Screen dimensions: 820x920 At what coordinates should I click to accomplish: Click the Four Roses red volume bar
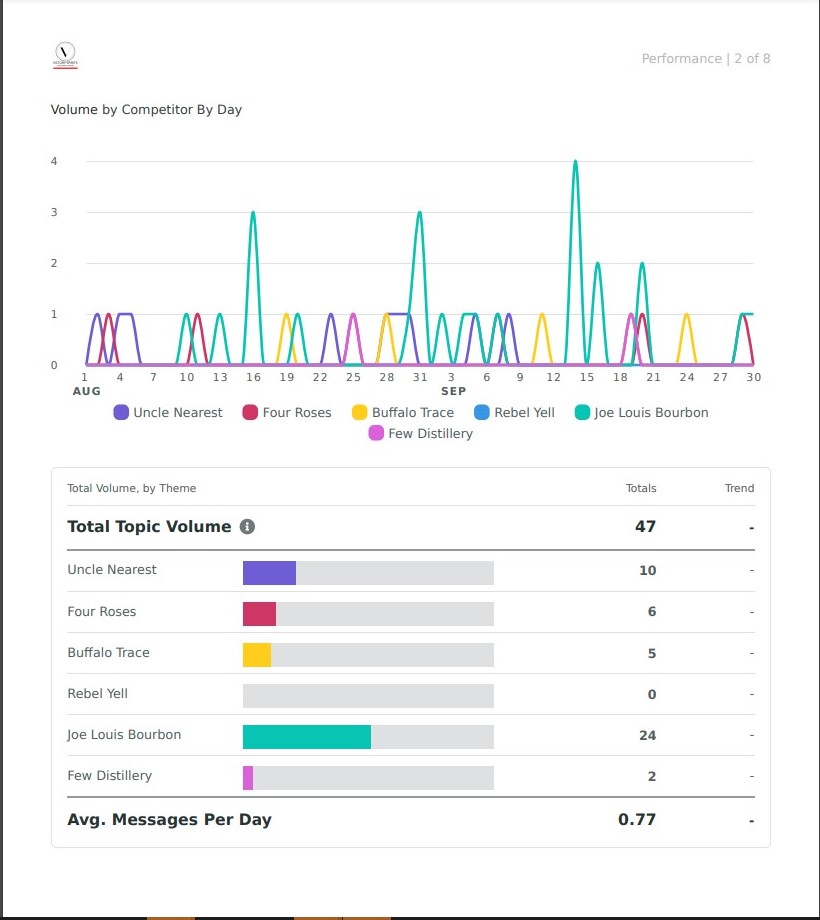259,614
